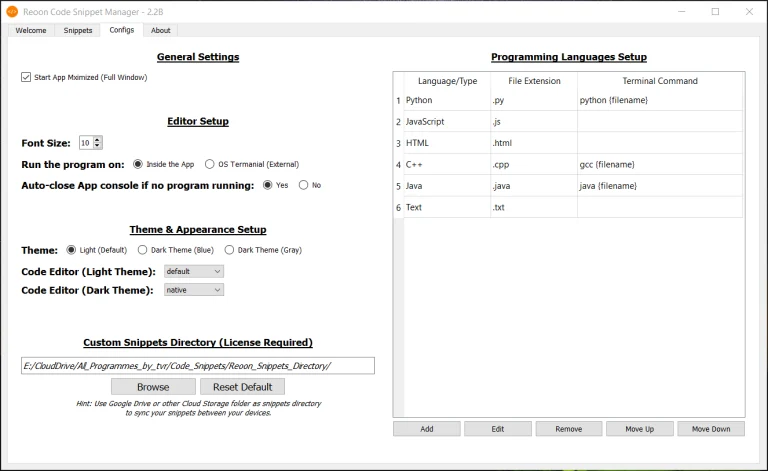Viewport: 768px width, 471px height.
Task: Select the Python language cell
Action: pyautogui.click(x=447, y=100)
